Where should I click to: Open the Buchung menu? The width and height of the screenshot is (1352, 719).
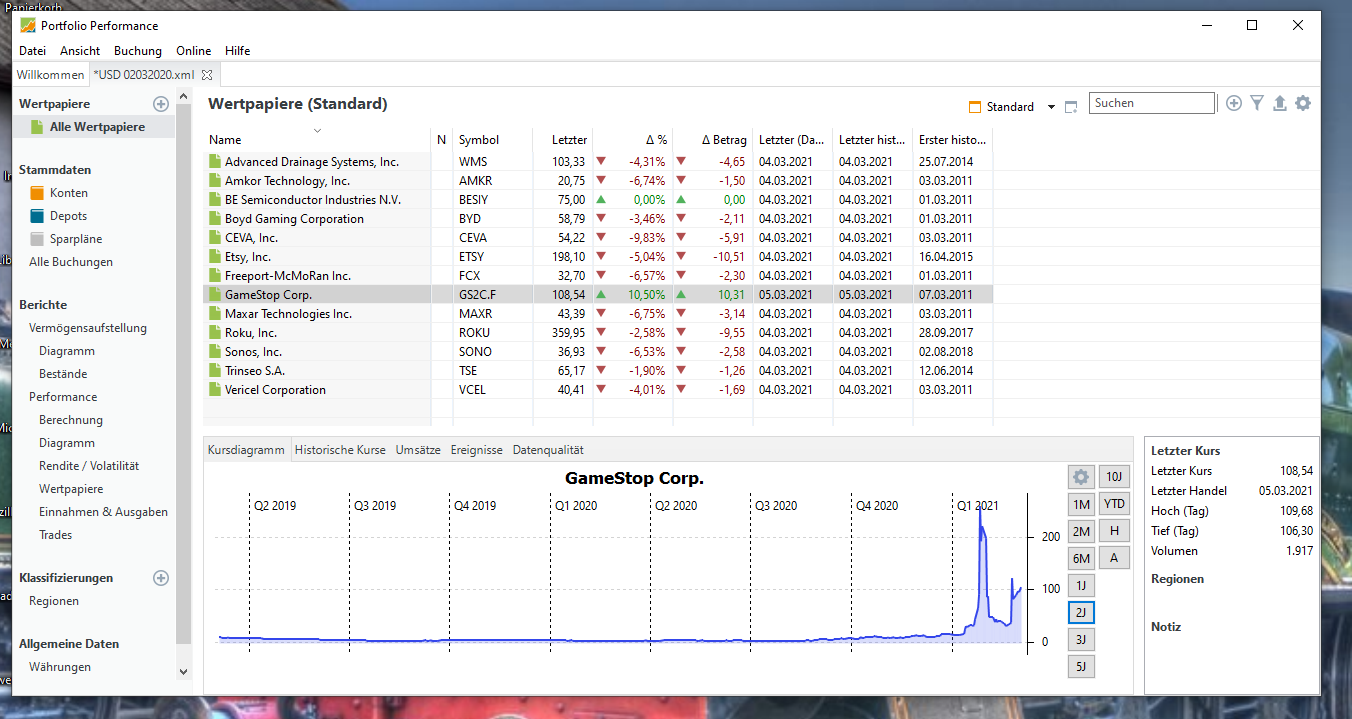point(138,51)
